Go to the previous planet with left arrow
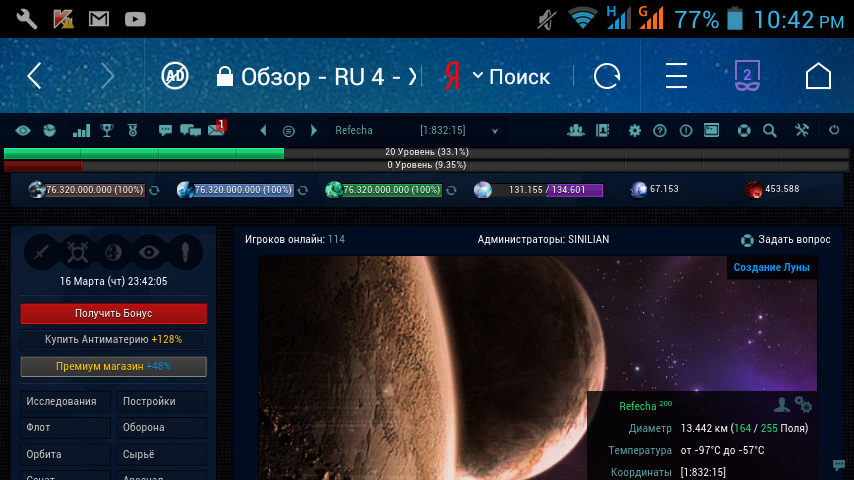The image size is (854, 480). point(264,131)
